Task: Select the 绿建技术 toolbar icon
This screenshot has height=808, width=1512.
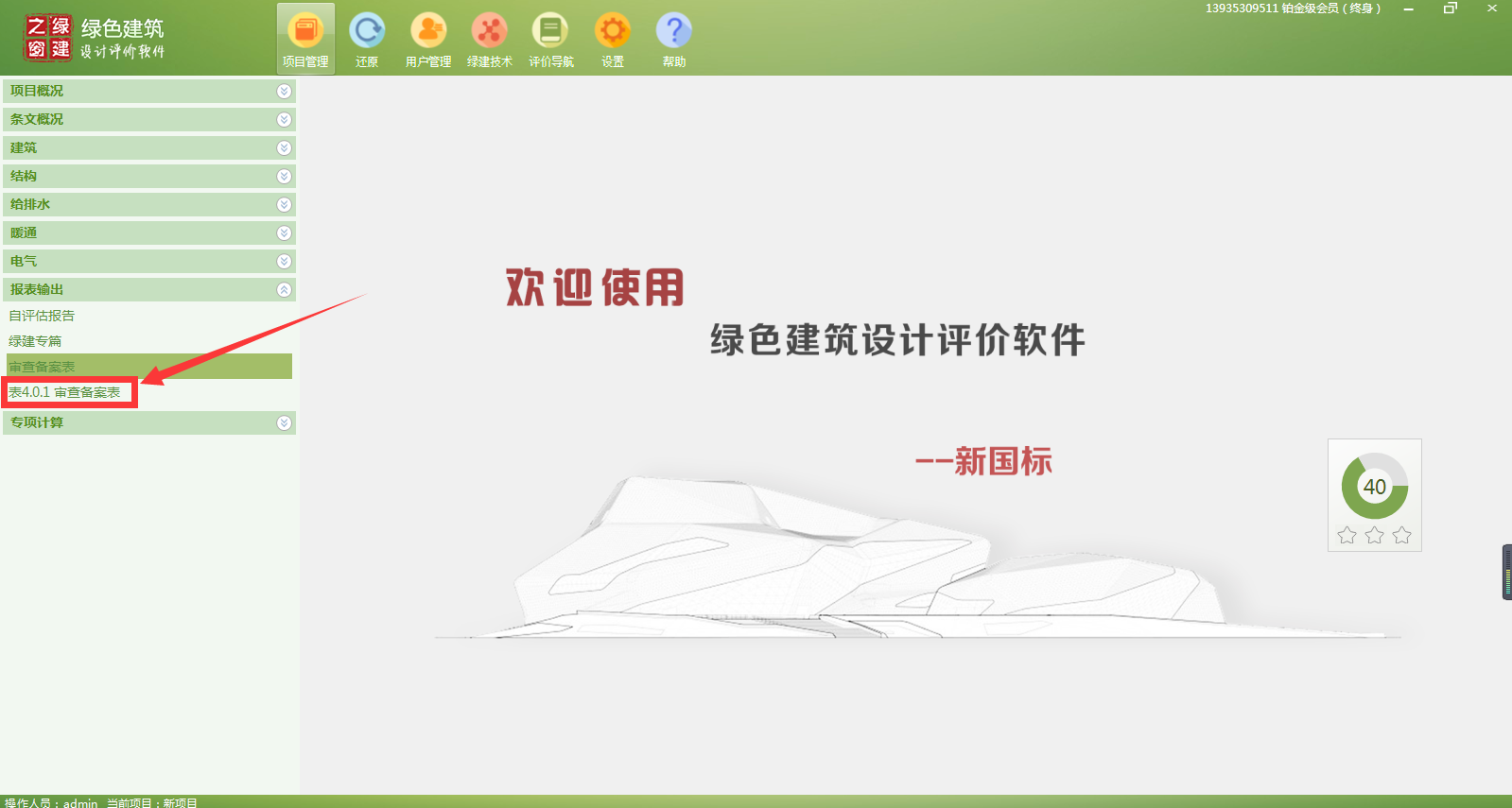Action: click(x=490, y=40)
